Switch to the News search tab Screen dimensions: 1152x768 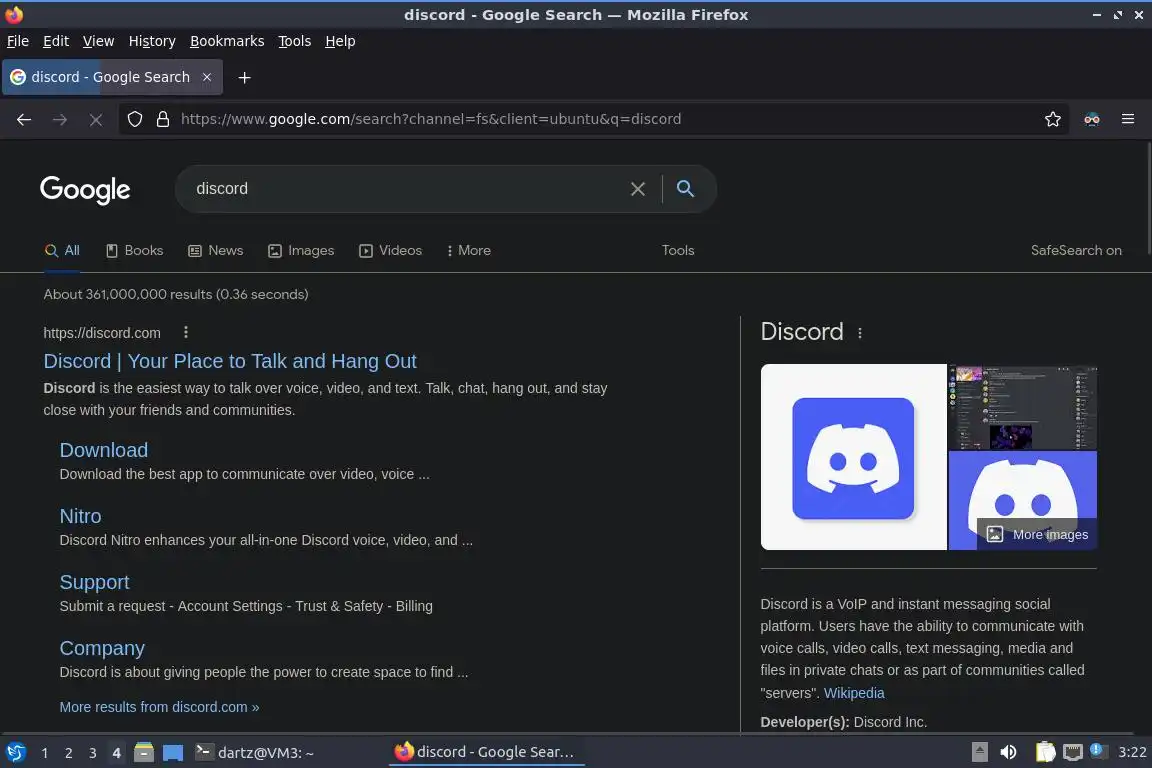tap(215, 251)
